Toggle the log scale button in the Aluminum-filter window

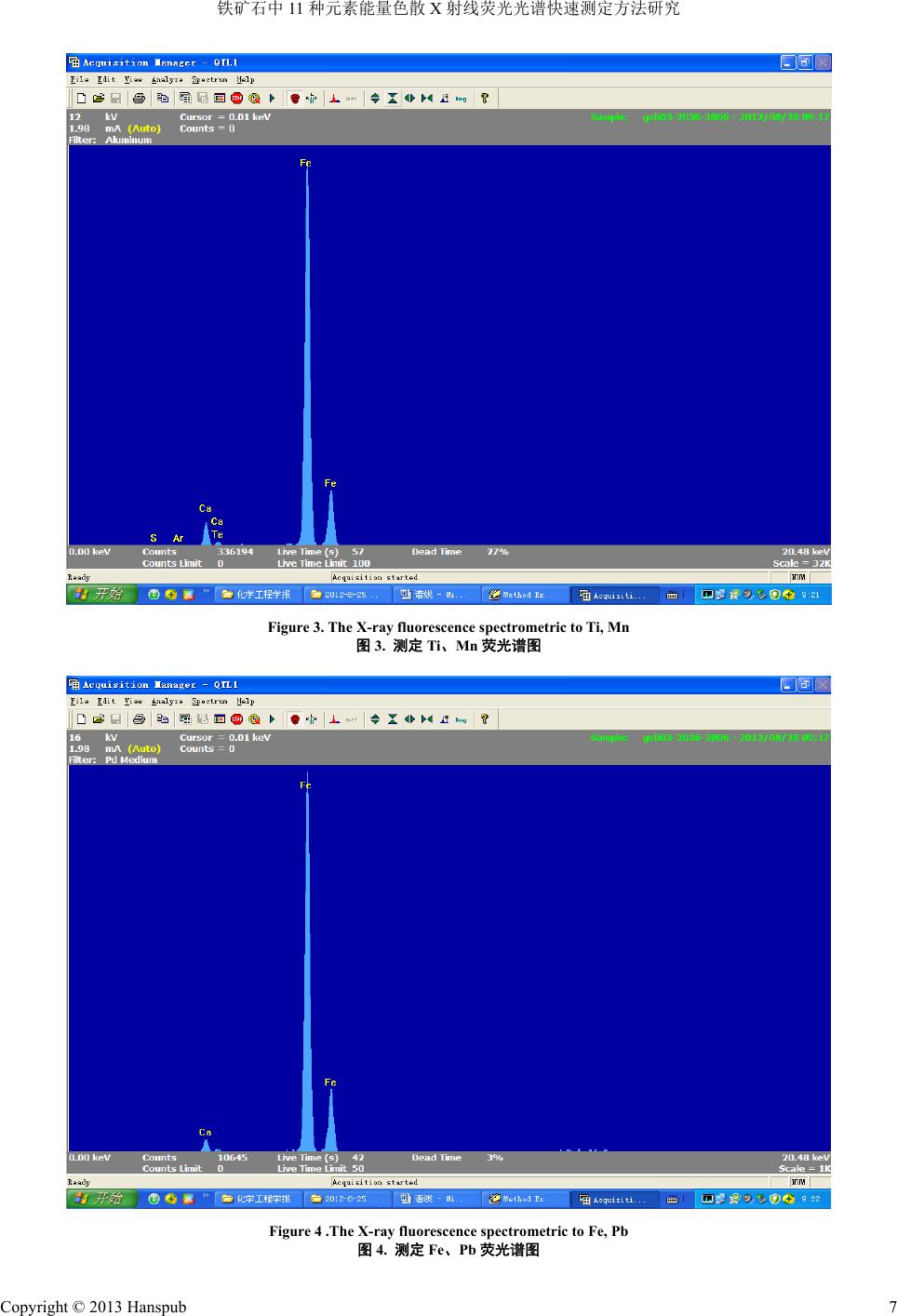pyautogui.click(x=461, y=98)
